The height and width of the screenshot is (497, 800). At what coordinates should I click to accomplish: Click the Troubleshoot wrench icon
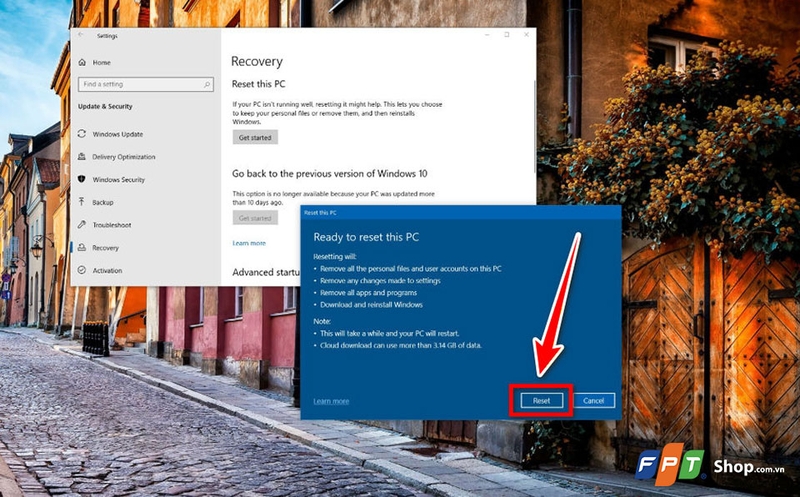pyautogui.click(x=82, y=225)
